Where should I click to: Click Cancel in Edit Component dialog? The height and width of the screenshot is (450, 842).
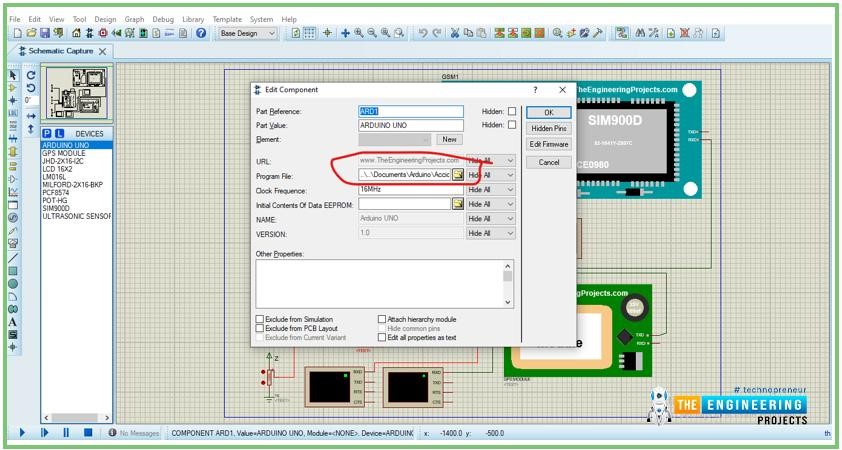click(548, 162)
